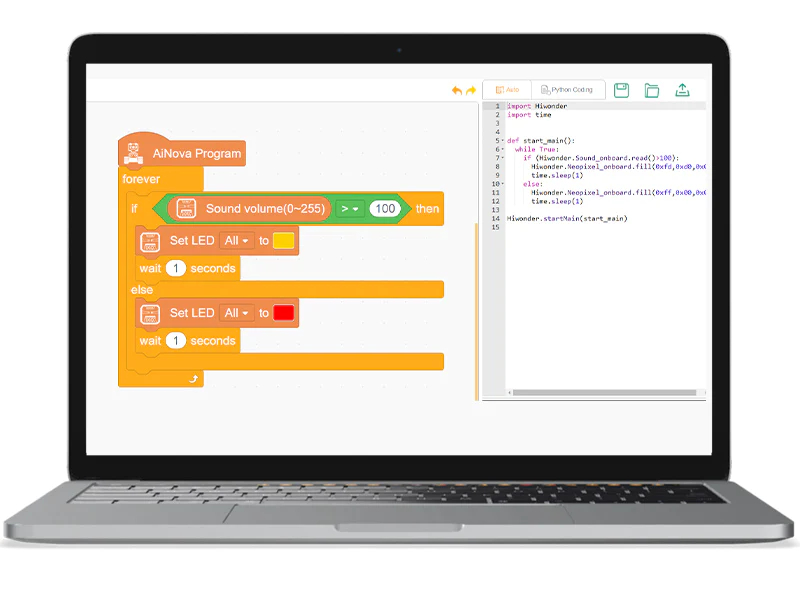Open the greater-than comparison operator dropdown

(x=348, y=209)
